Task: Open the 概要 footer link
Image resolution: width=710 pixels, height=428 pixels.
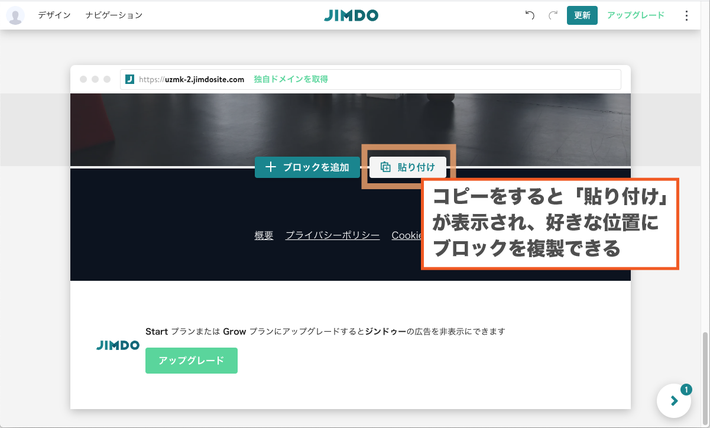Action: pos(264,236)
